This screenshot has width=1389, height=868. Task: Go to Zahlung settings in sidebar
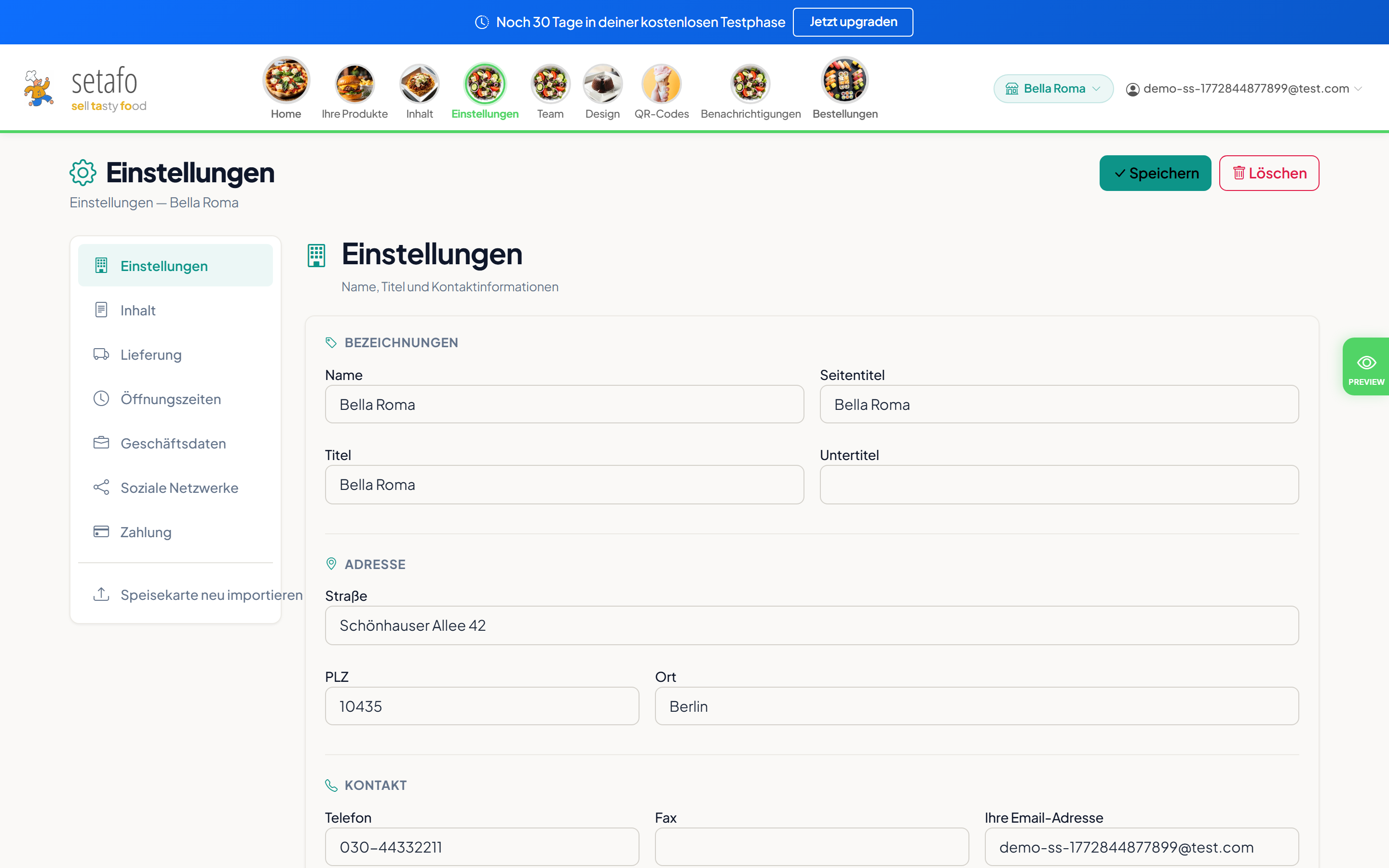[x=175, y=531]
